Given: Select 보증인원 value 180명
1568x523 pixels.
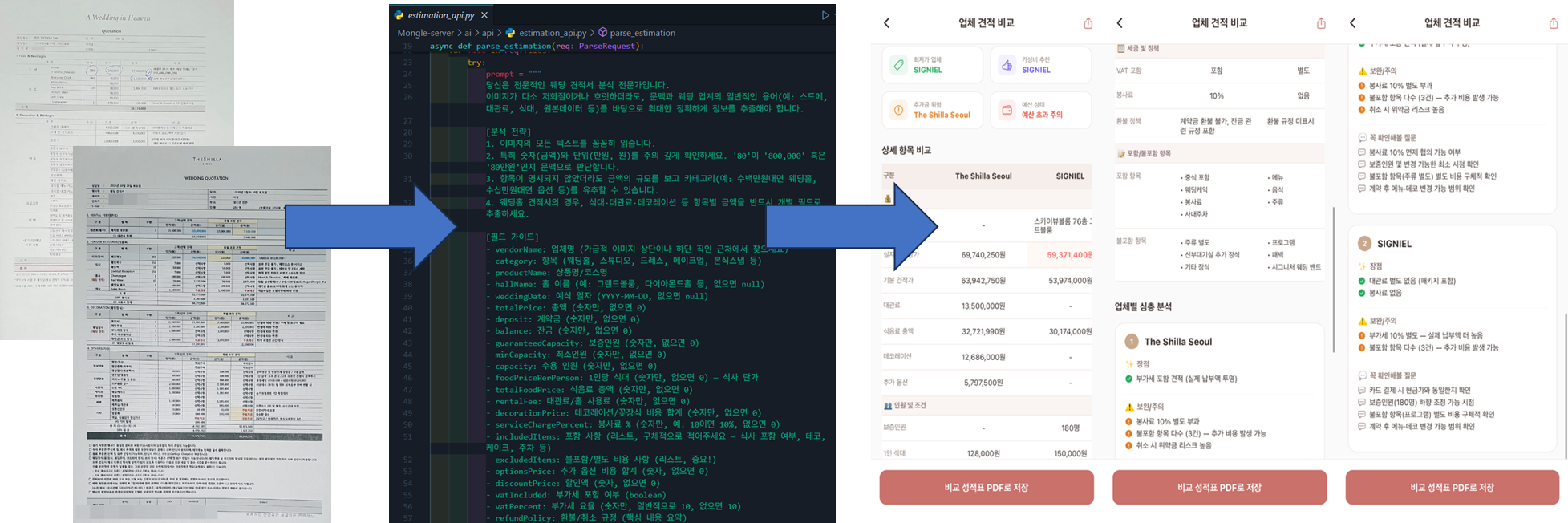Looking at the screenshot, I should tap(1070, 428).
